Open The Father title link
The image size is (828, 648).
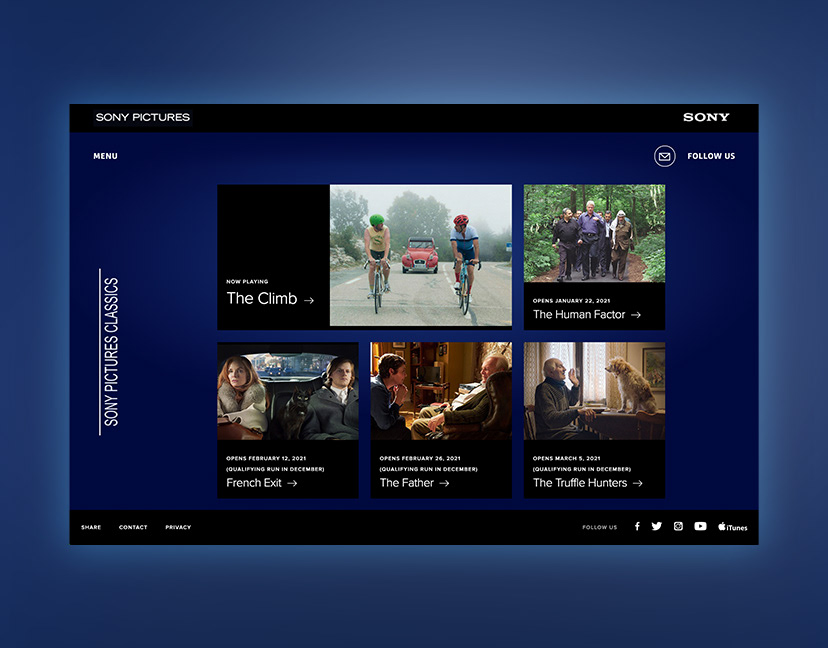(x=407, y=483)
